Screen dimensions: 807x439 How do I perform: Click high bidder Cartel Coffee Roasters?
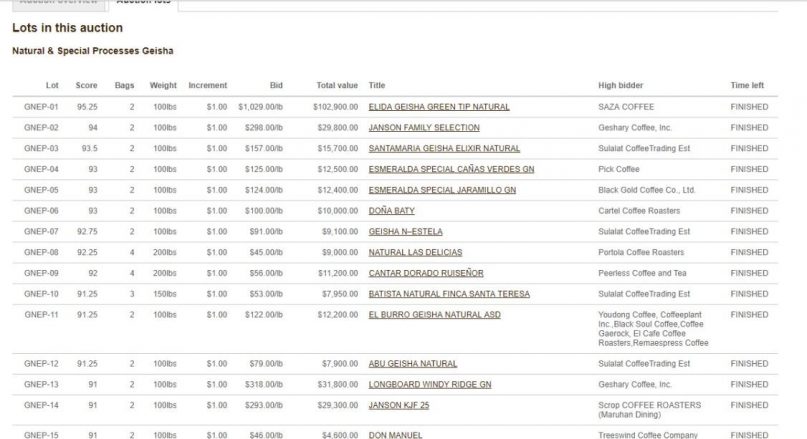[639, 210]
